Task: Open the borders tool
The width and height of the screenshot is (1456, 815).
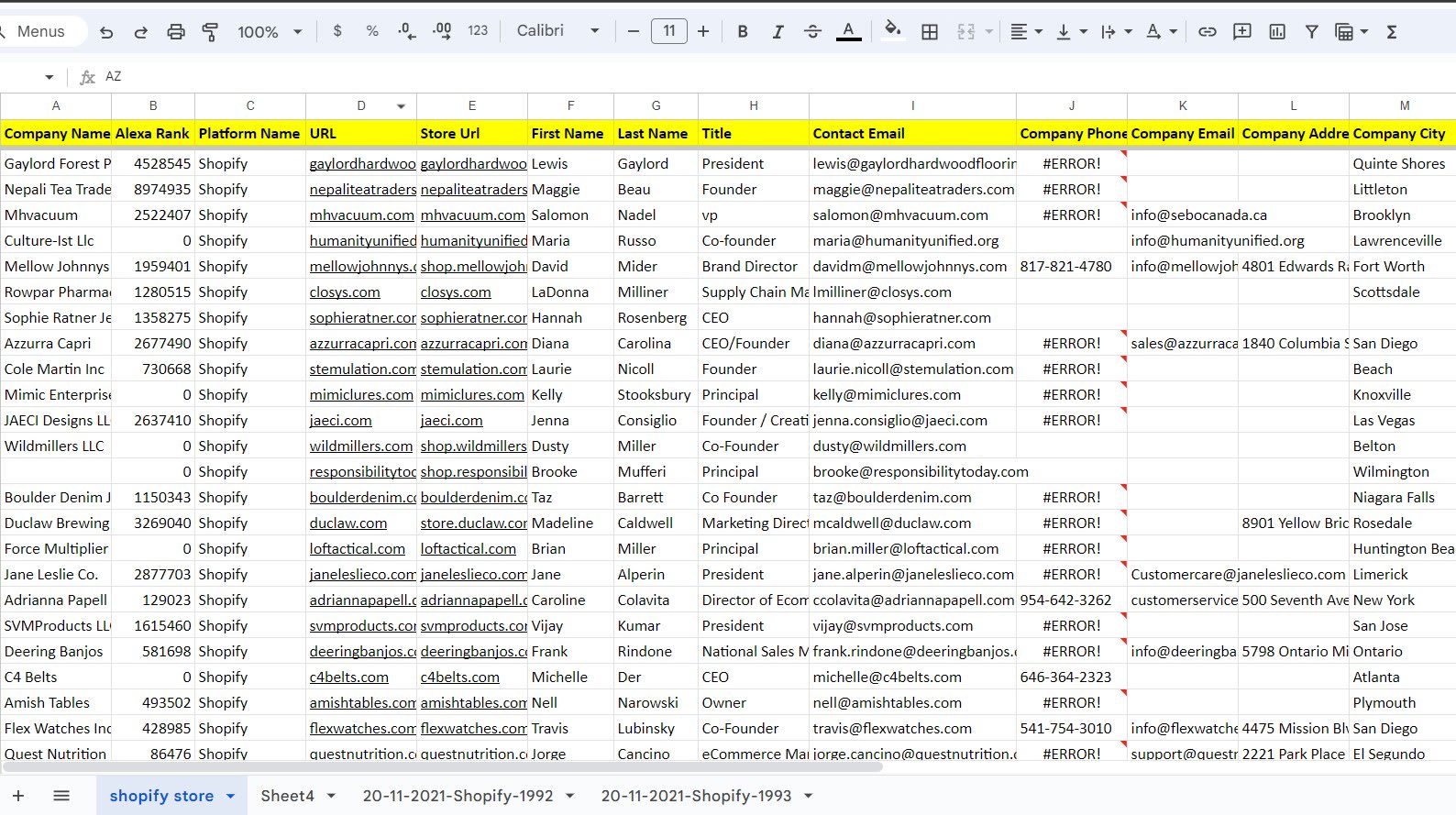Action: 930,31
